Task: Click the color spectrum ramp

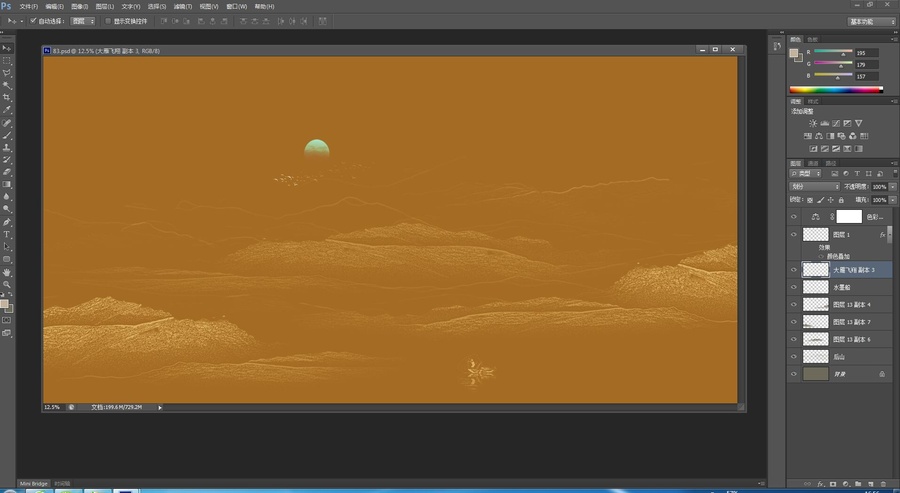Action: coord(836,90)
